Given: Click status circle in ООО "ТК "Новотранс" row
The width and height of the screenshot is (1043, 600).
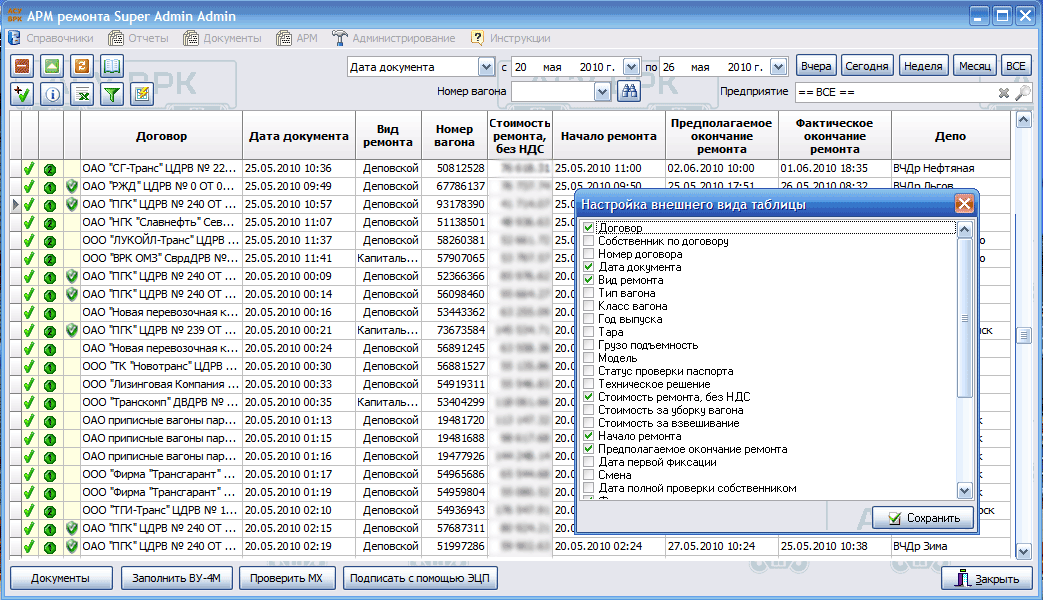Looking at the screenshot, I should click(x=50, y=367).
